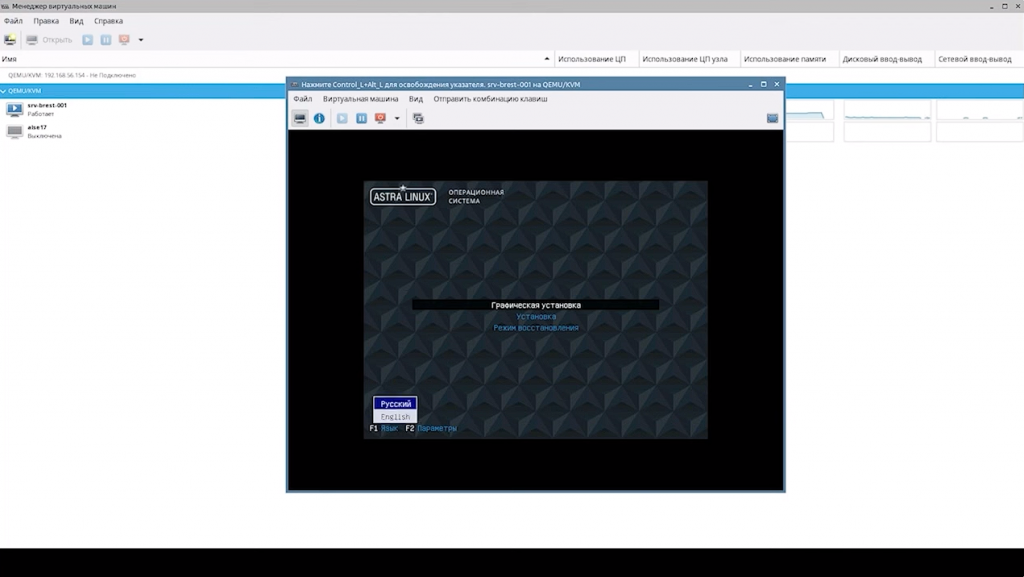Show the graphical console view icon

pyautogui.click(x=300, y=118)
